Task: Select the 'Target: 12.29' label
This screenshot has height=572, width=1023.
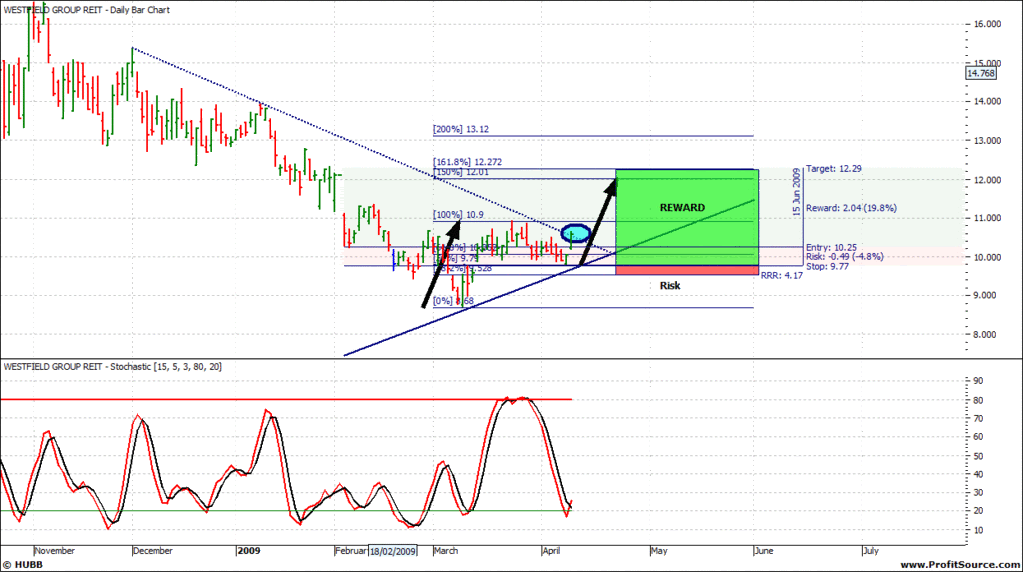Action: 833,168
